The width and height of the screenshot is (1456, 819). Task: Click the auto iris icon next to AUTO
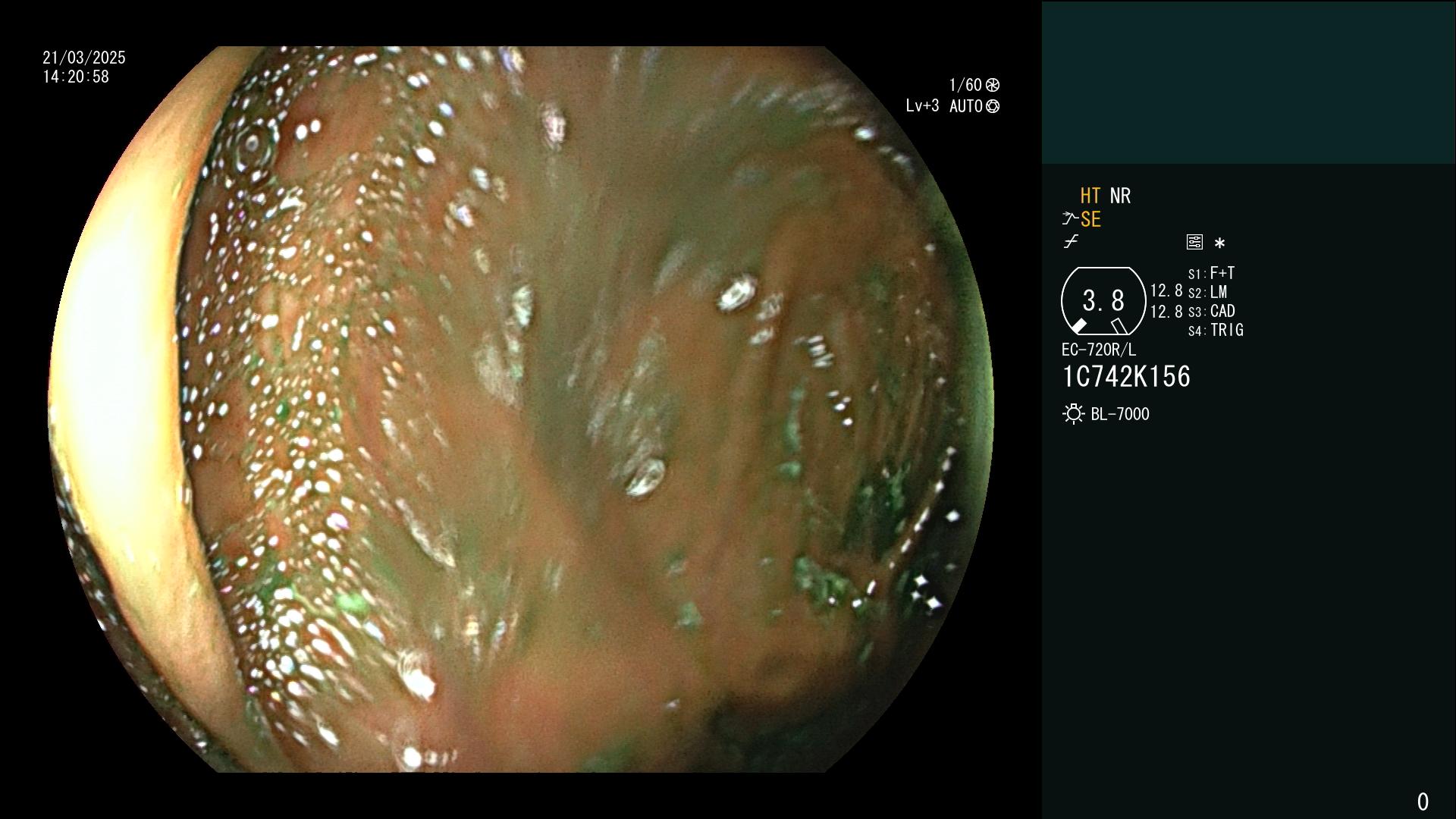(993, 106)
